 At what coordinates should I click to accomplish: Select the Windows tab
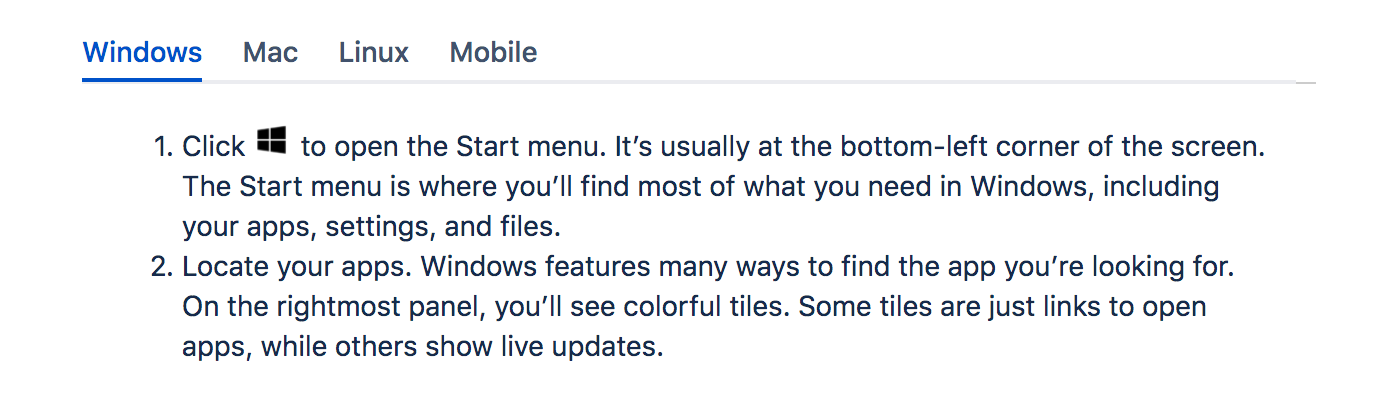(142, 52)
